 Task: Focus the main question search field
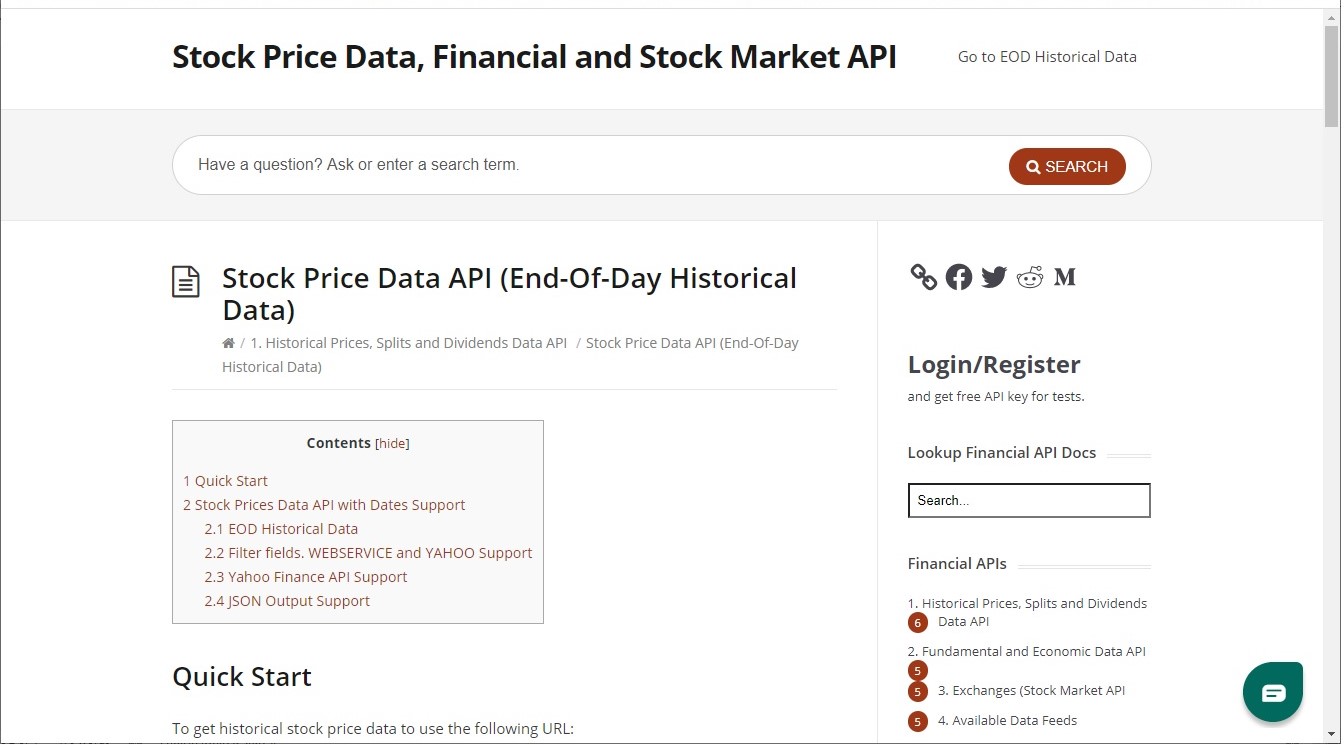pyautogui.click(x=590, y=165)
